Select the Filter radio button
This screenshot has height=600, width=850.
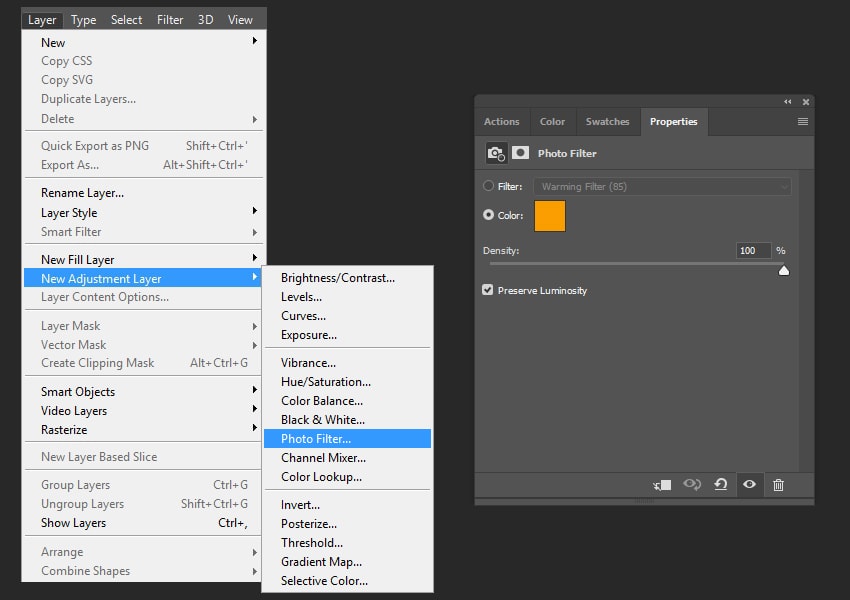[x=488, y=186]
